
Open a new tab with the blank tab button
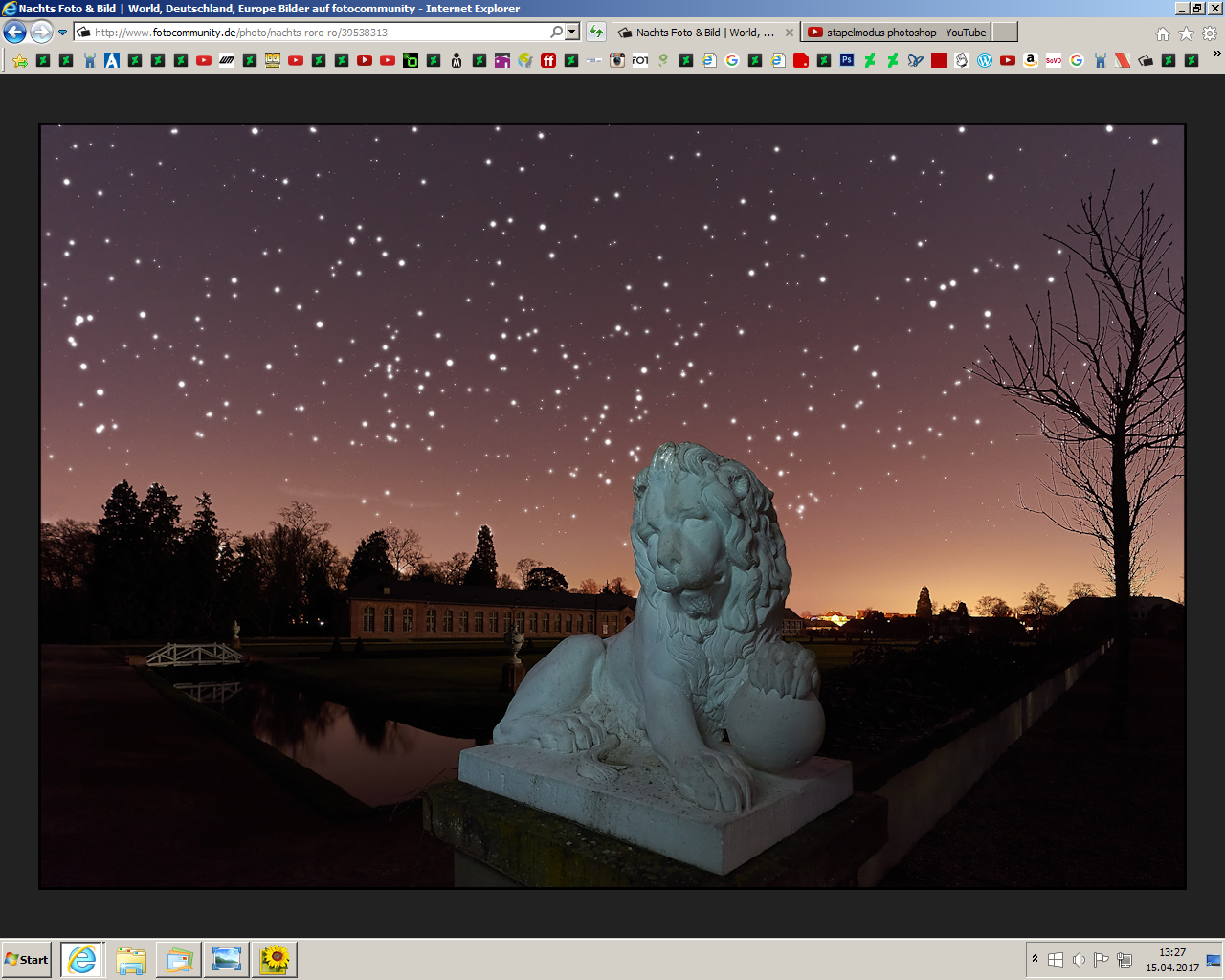pyautogui.click(x=1004, y=33)
